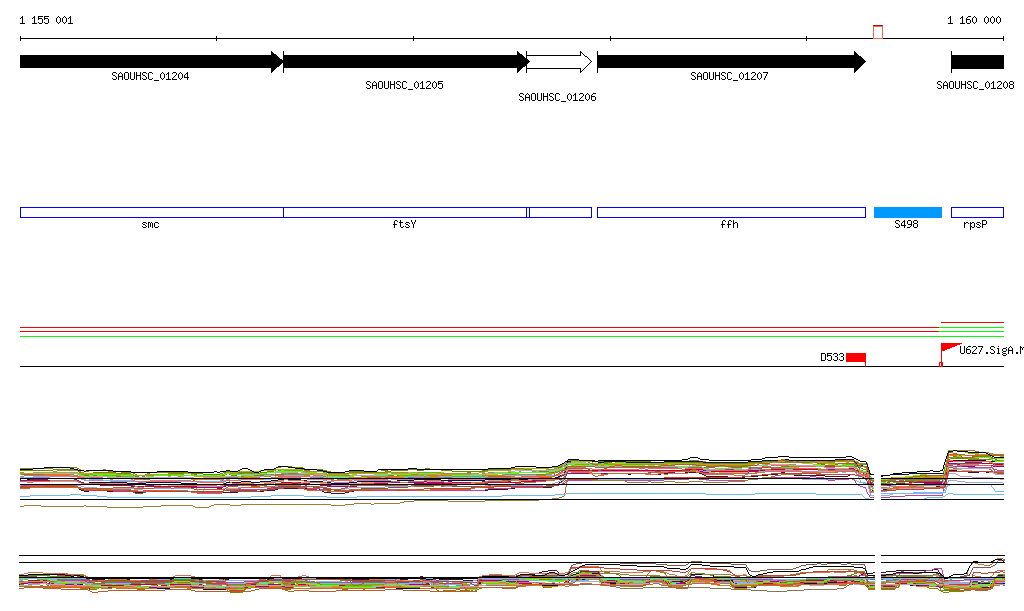
Task: Open the SAOUHSC_01206 text label
Action: pos(557,97)
